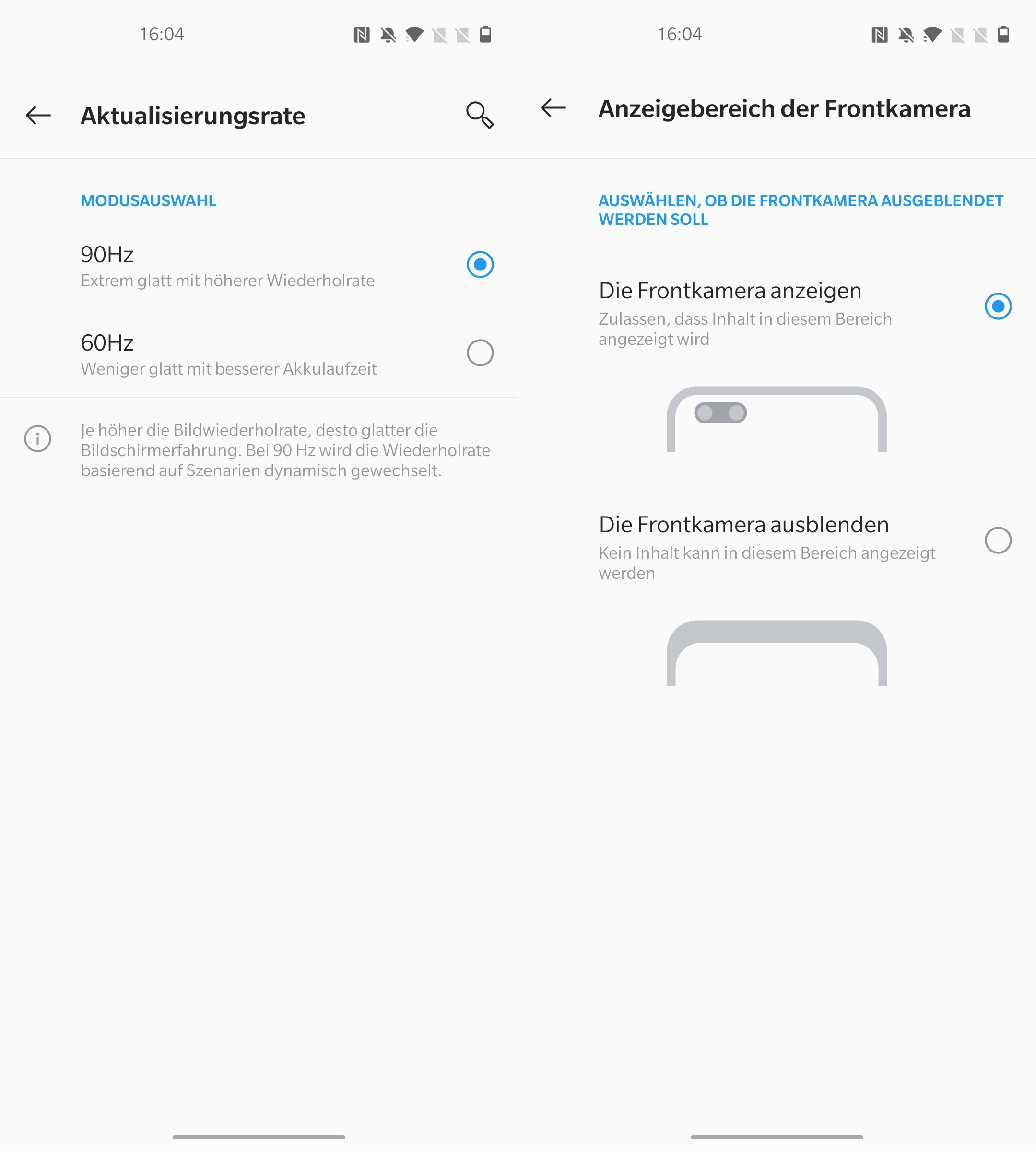The height and width of the screenshot is (1151, 1036).
Task: Go back from Anzeigebereich der Frontkamera
Action: coord(553,107)
